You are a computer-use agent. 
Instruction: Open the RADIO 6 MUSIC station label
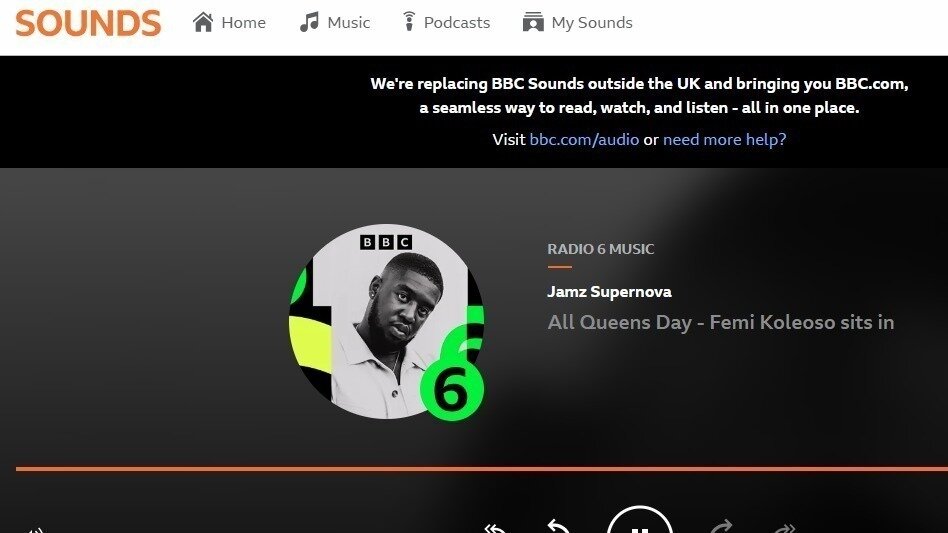(x=600, y=249)
